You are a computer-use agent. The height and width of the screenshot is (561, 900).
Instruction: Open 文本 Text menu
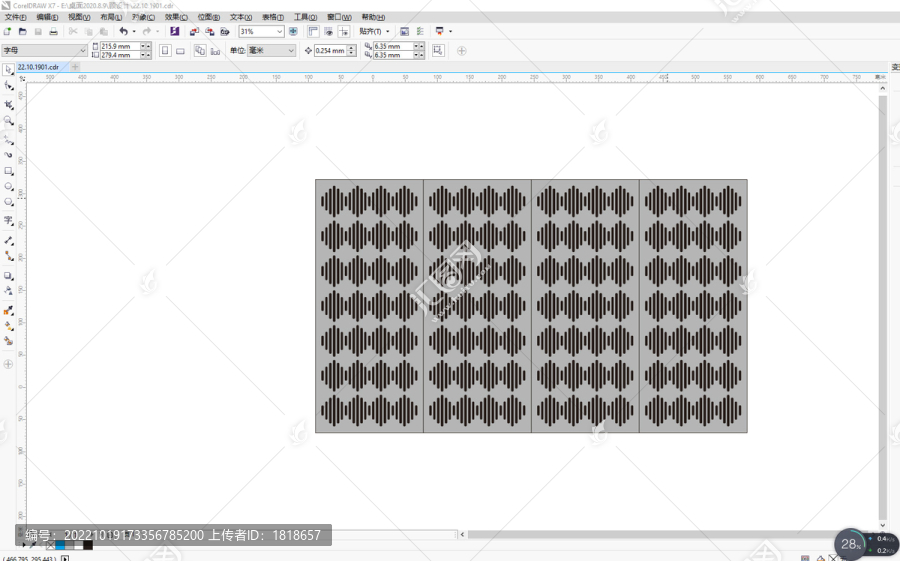[240, 17]
